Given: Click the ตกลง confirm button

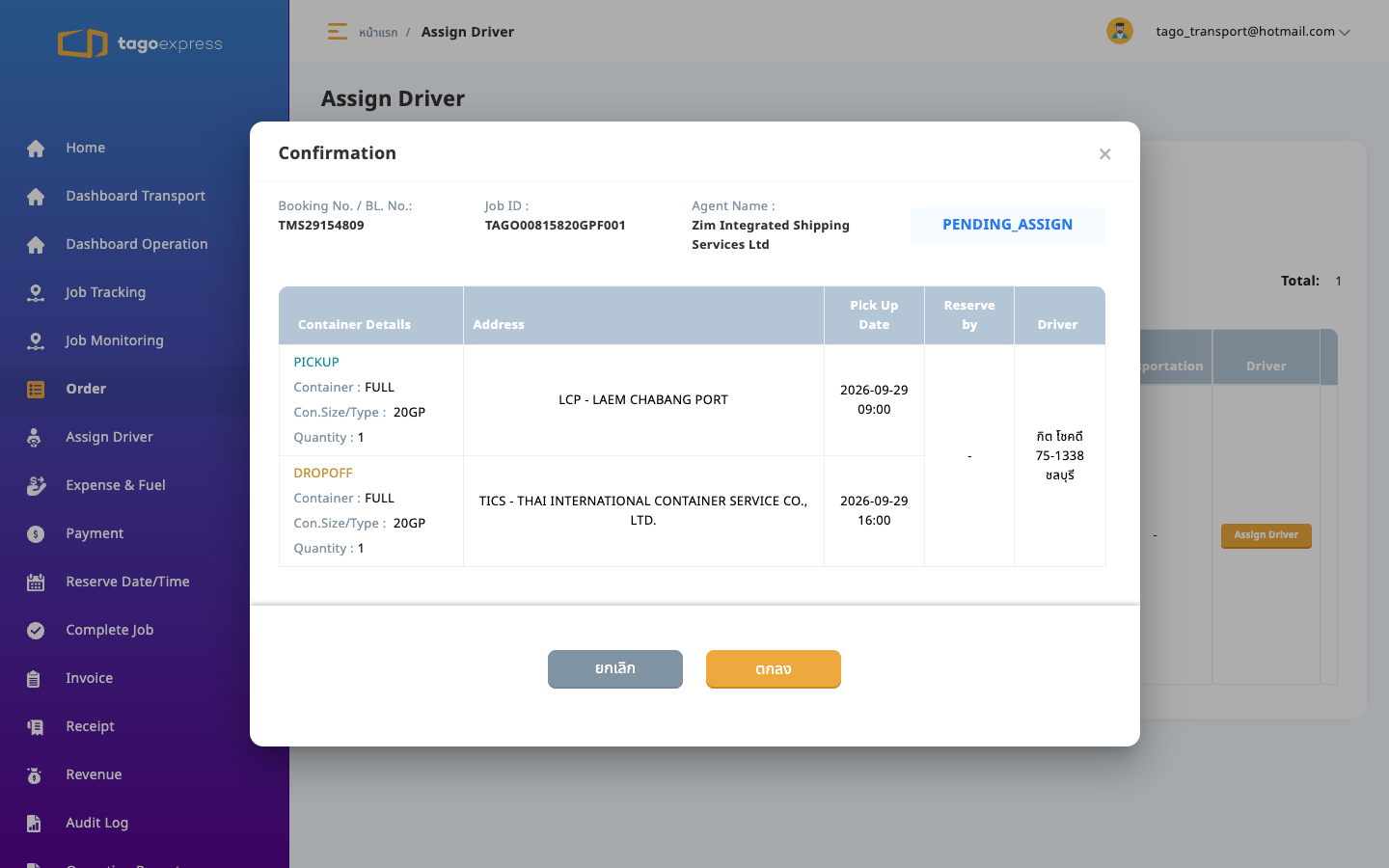Looking at the screenshot, I should 774,668.
